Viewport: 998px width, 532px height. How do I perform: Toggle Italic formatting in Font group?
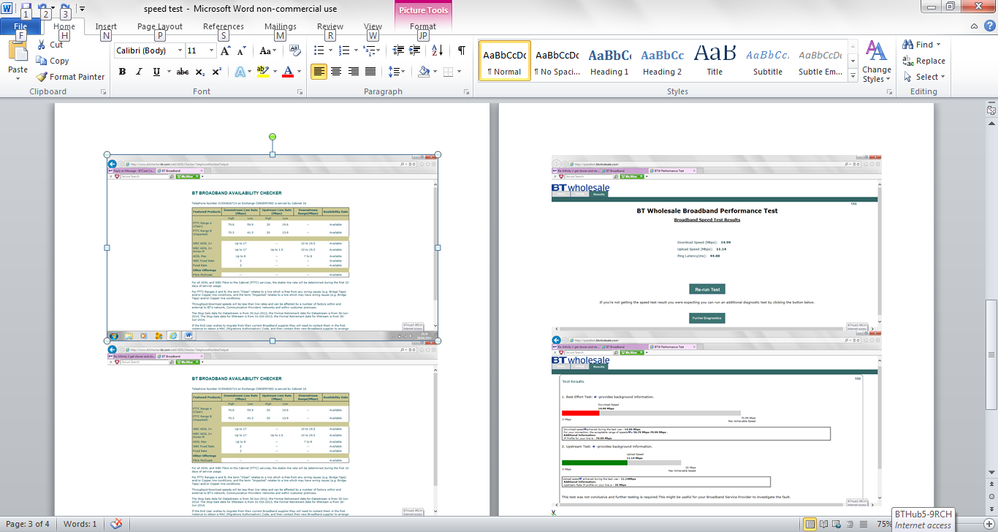(x=139, y=72)
